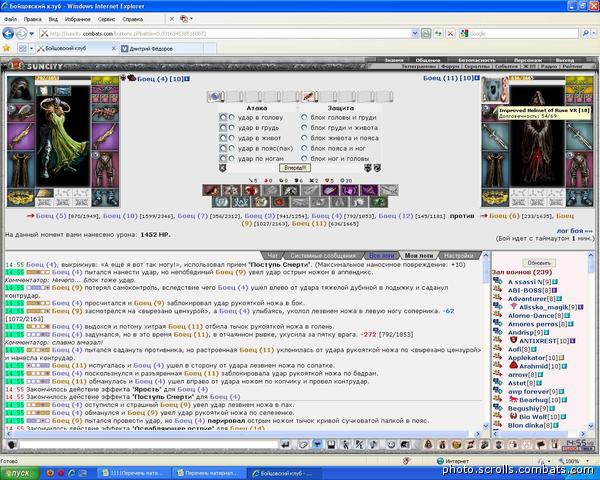Select the unshaded radio beside удар в грудь
This screenshot has width=600, height=480.
(232, 127)
